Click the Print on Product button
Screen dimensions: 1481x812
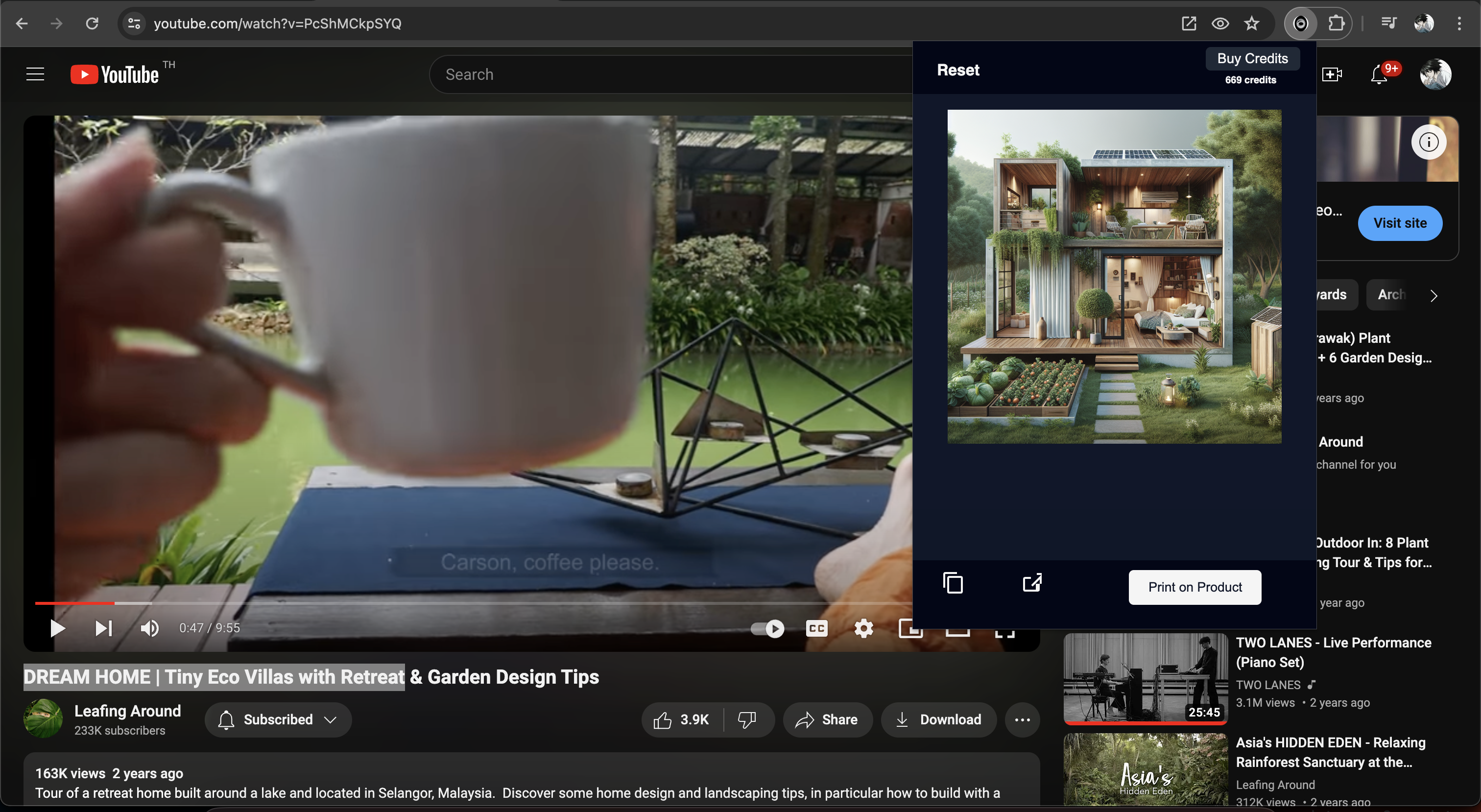1194,587
